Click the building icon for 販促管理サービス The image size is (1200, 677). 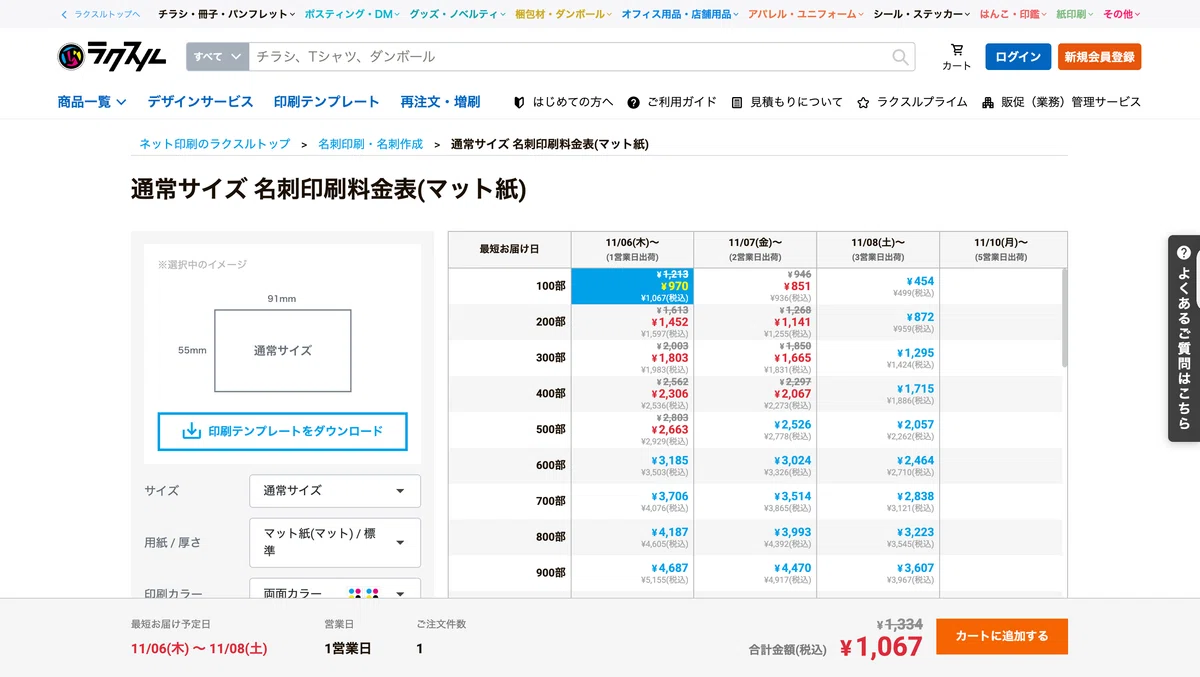pos(988,102)
